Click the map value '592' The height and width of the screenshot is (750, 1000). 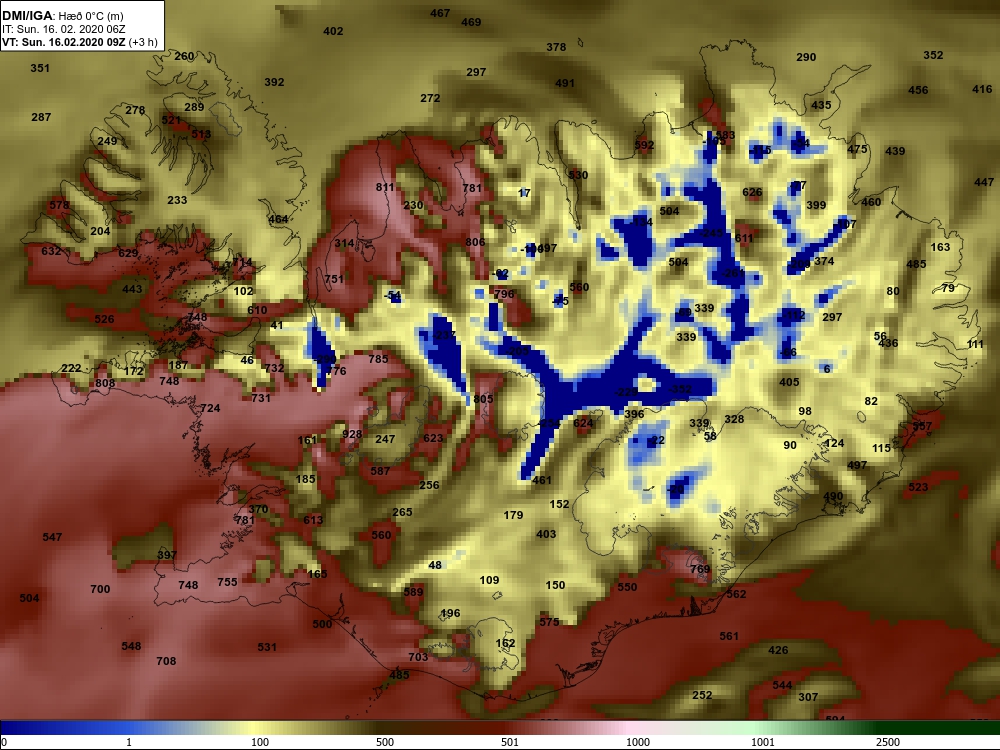(644, 145)
